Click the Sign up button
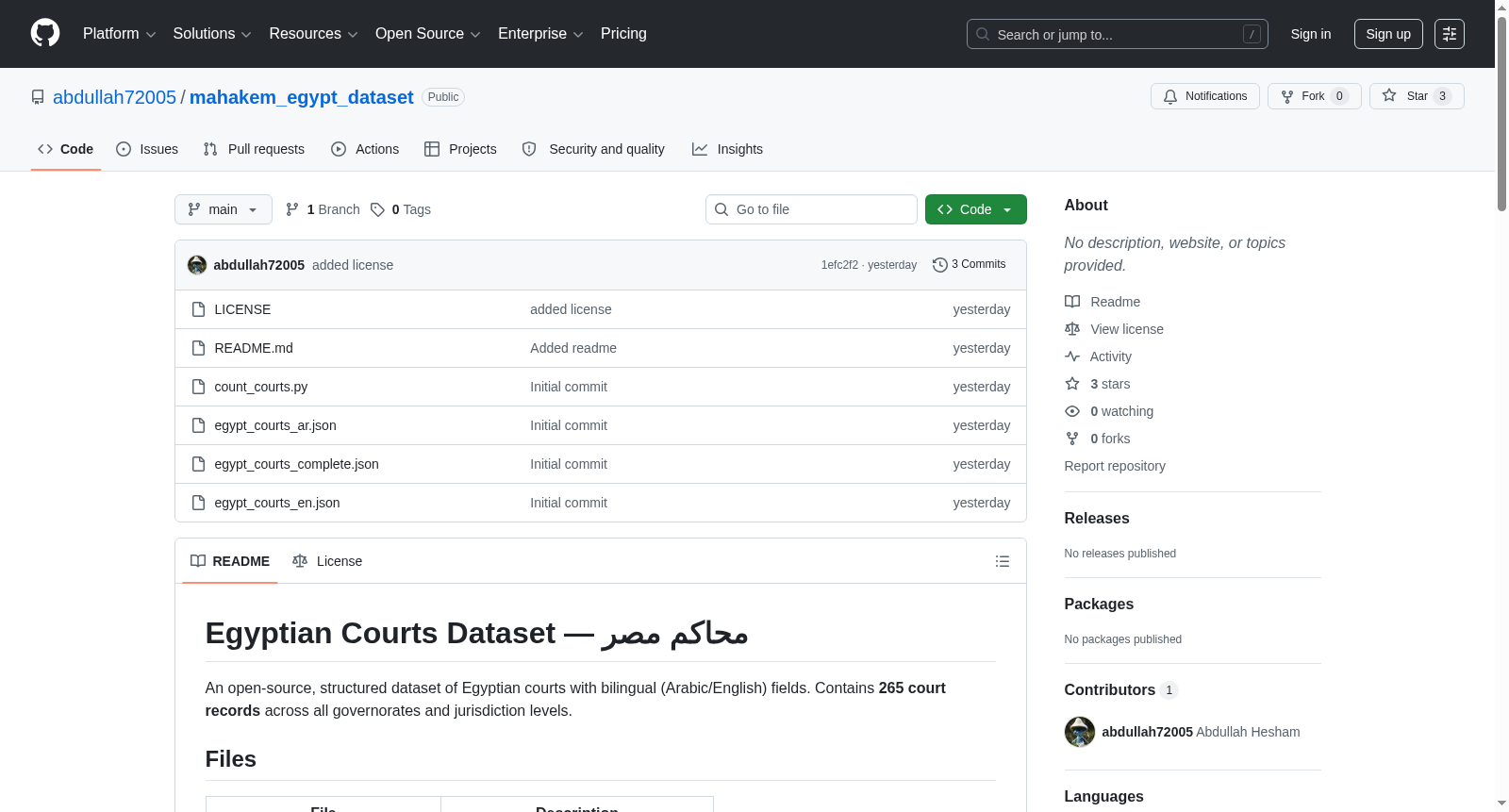 (x=1388, y=34)
